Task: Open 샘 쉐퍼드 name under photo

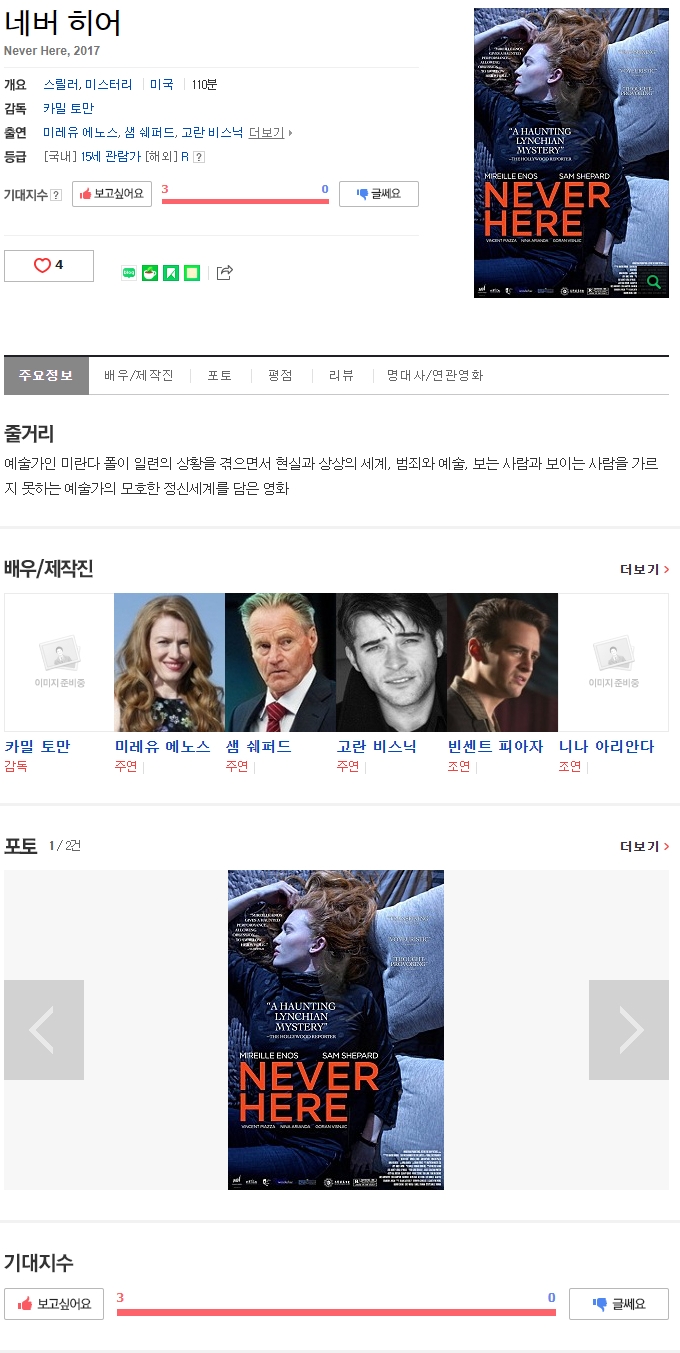Action: (258, 747)
